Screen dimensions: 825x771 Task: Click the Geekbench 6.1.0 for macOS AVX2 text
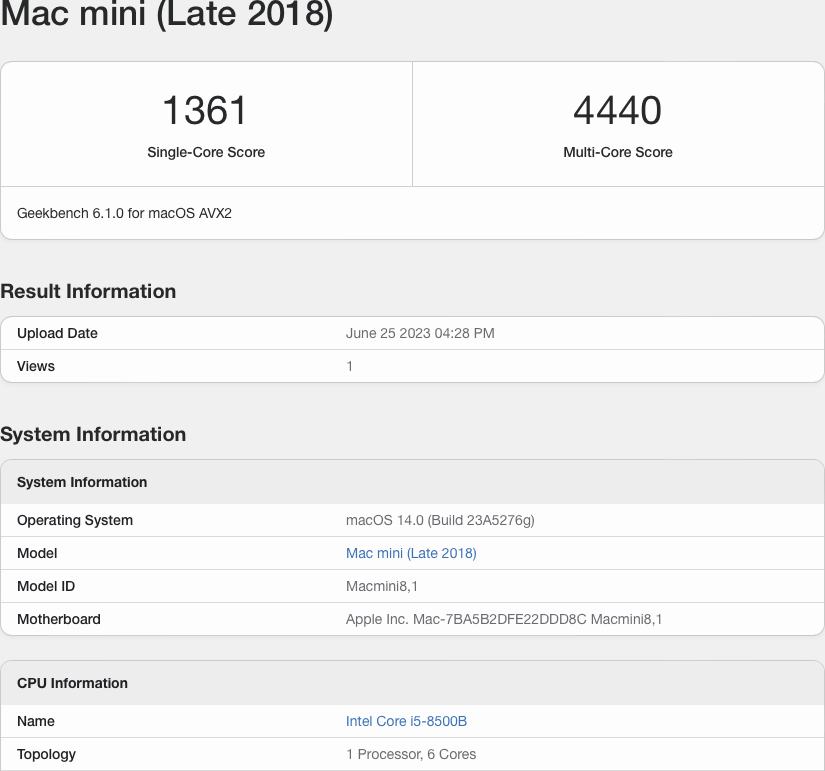[x=124, y=213]
